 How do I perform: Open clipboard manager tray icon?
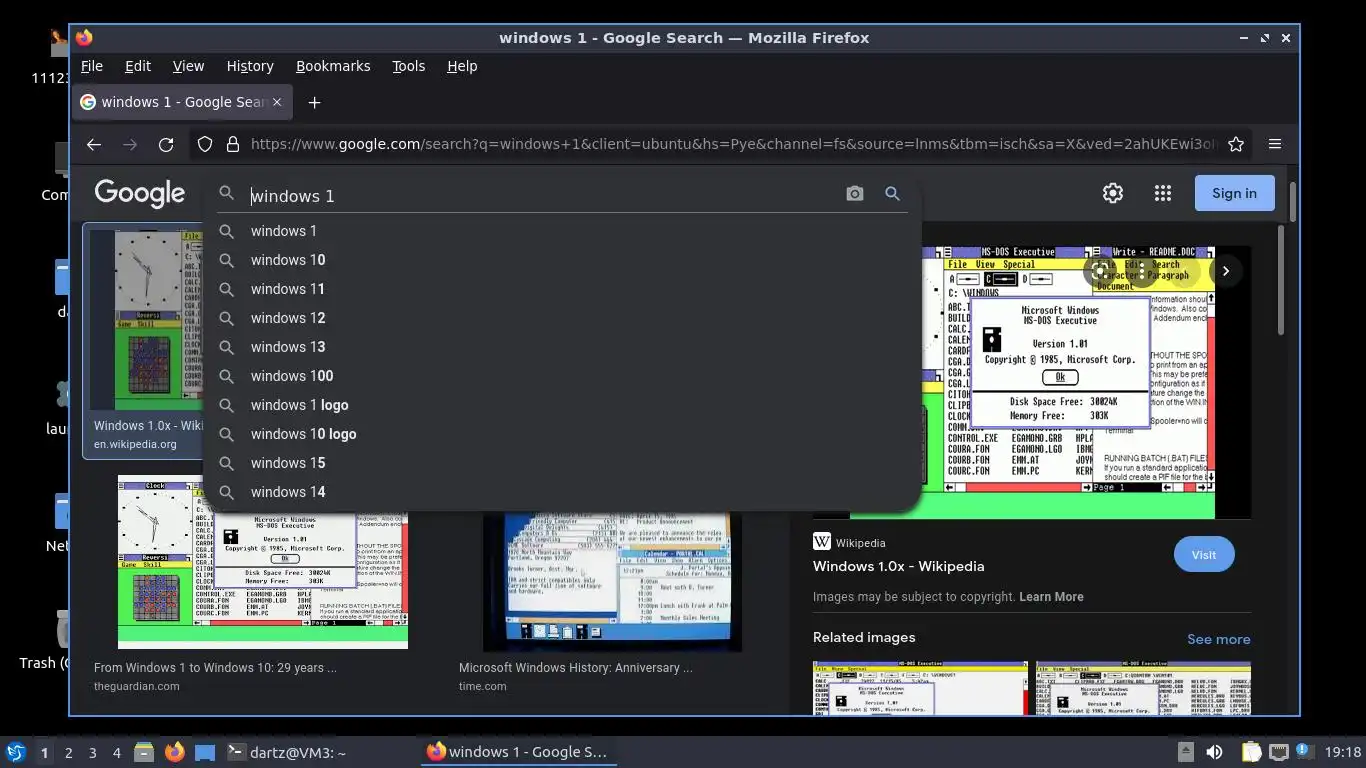pyautogui.click(x=1251, y=752)
